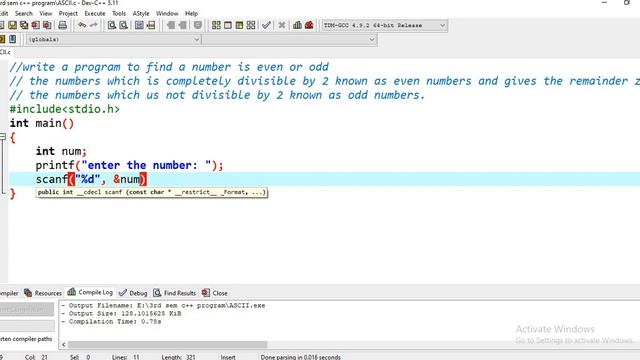Viewport: 640px width, 360px height.
Task: Open the empty member dropdown beside globals
Action: 289,40
